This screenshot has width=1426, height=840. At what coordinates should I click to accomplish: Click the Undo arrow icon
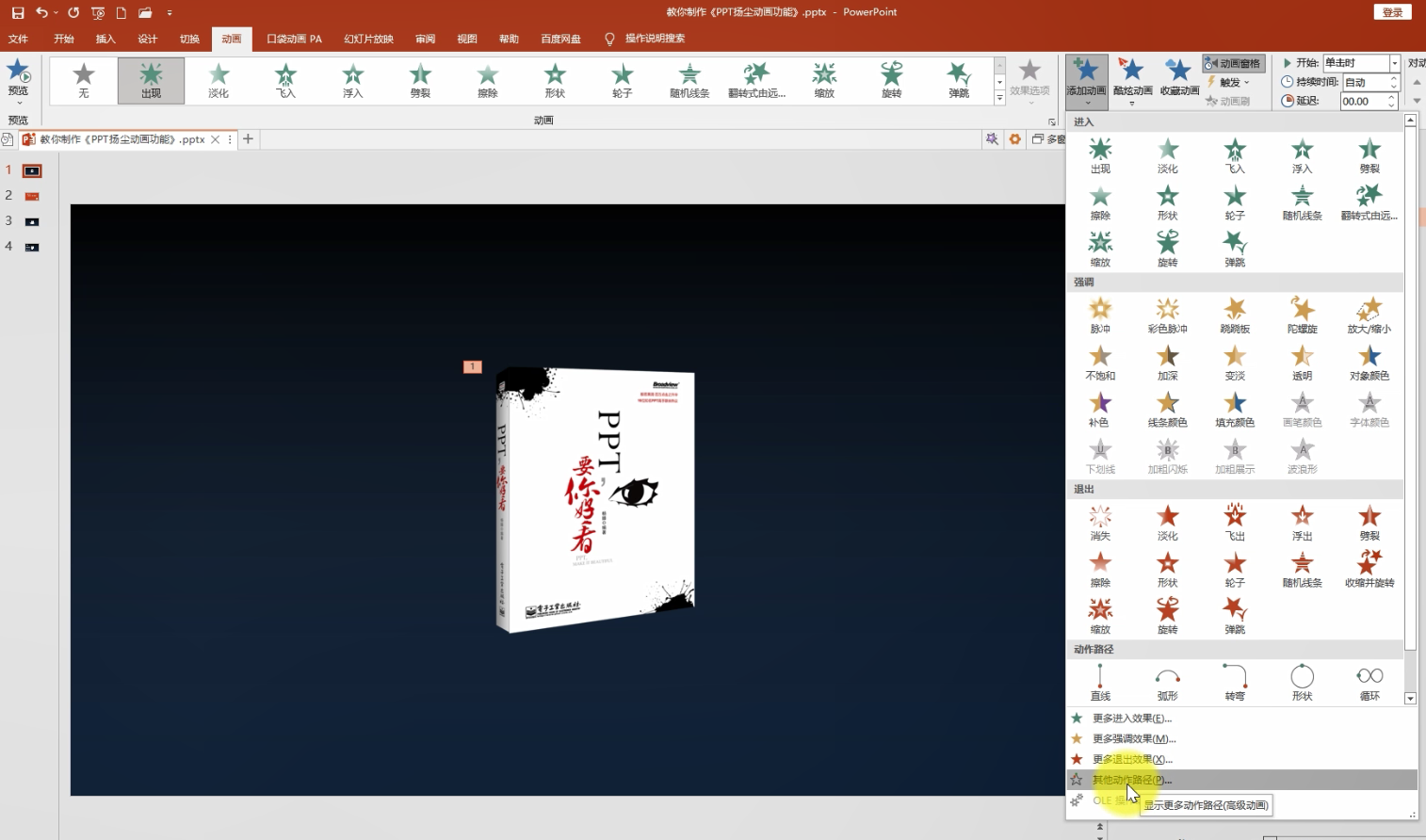click(41, 12)
